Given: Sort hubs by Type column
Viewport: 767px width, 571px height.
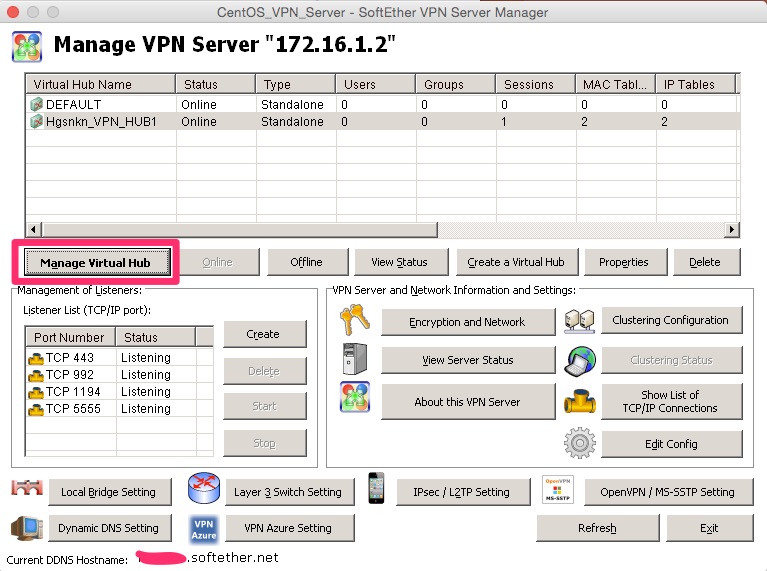Looking at the screenshot, I should 296,84.
